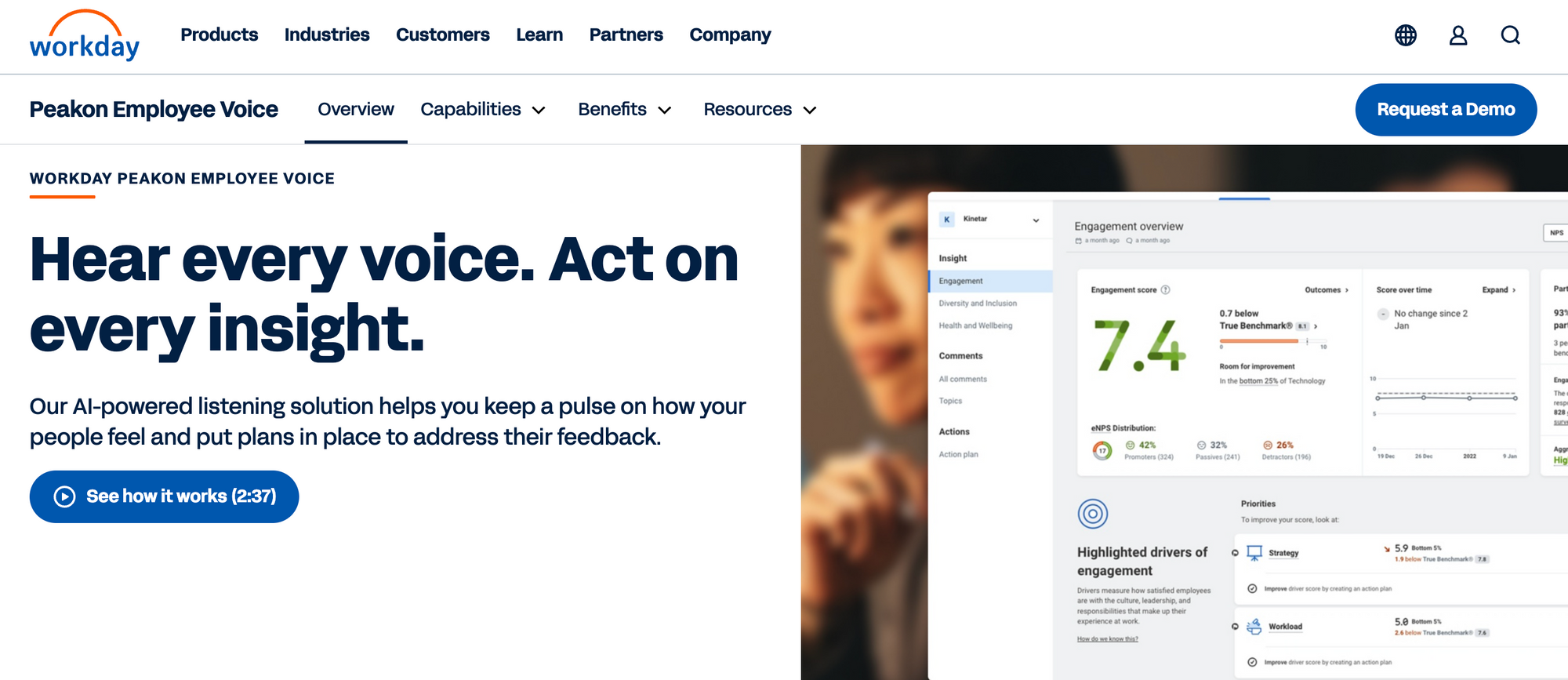
Task: Open the Customers menu
Action: [x=443, y=35]
